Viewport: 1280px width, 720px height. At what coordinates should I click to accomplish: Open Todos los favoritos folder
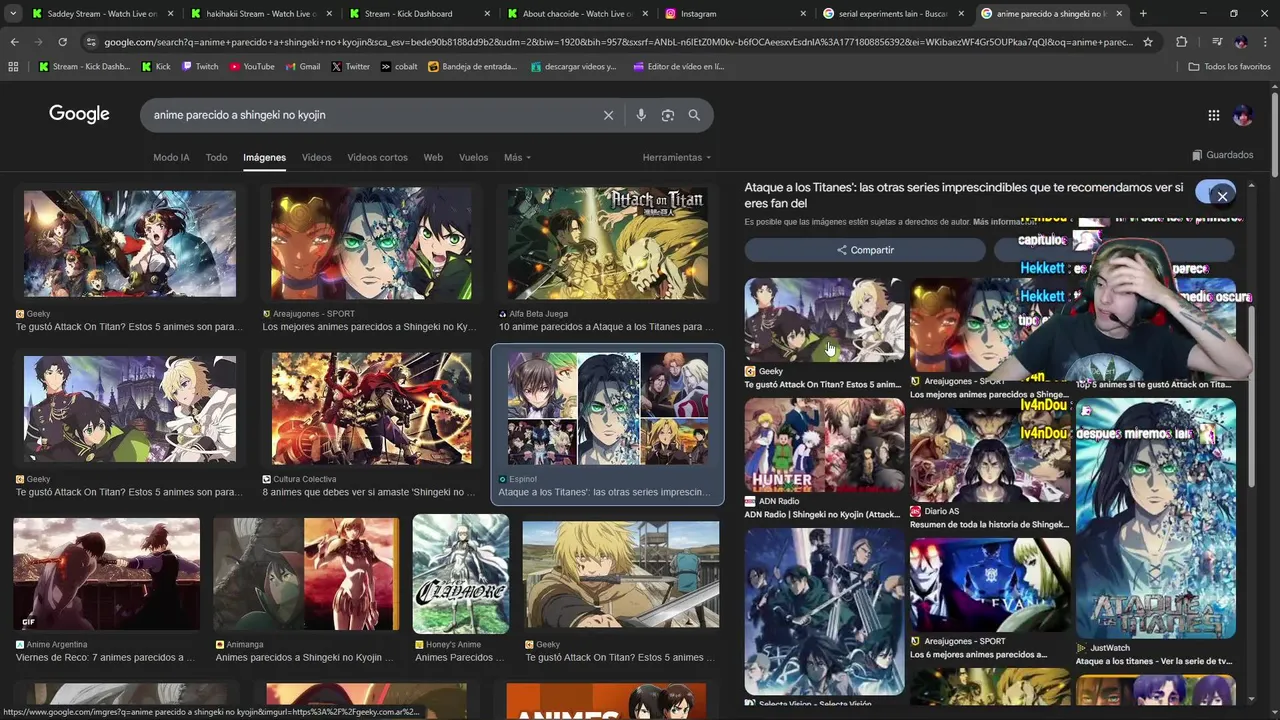coord(1229,66)
